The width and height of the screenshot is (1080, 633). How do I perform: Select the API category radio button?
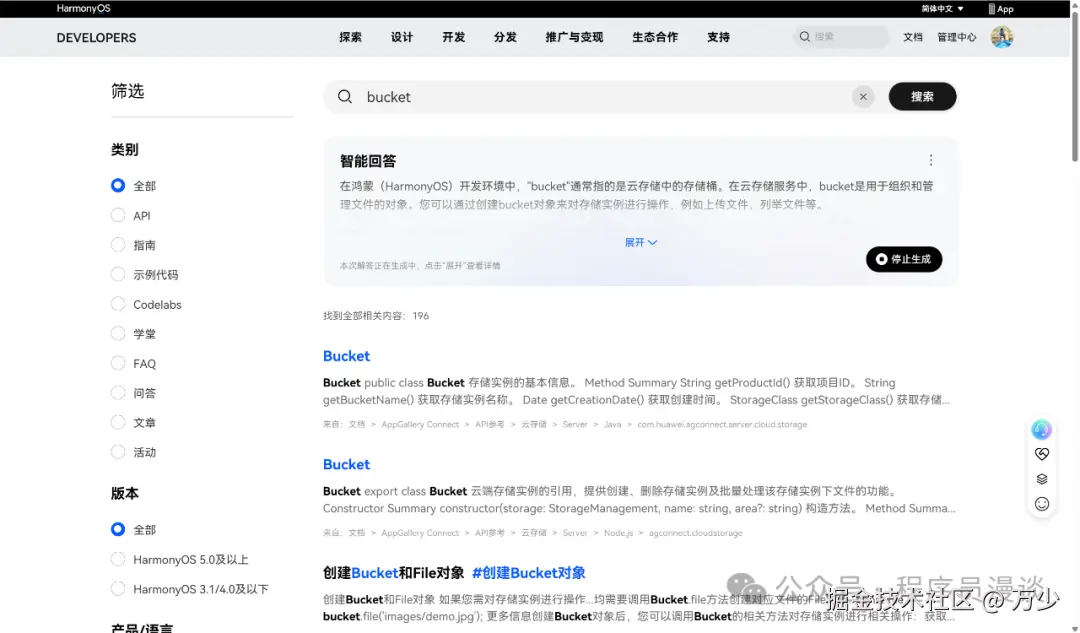click(x=118, y=215)
